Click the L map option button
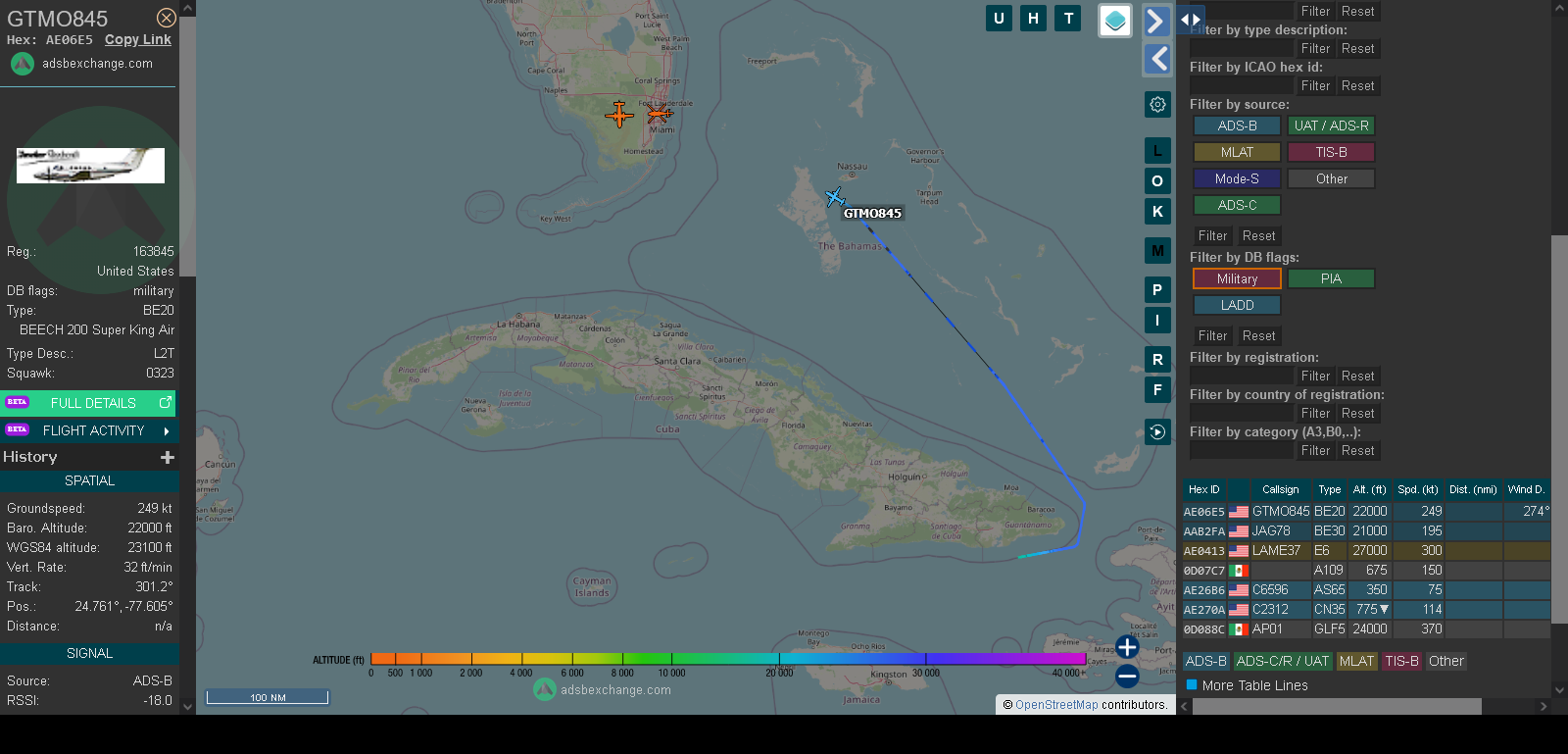This screenshot has height=754, width=1568. coord(1157,151)
